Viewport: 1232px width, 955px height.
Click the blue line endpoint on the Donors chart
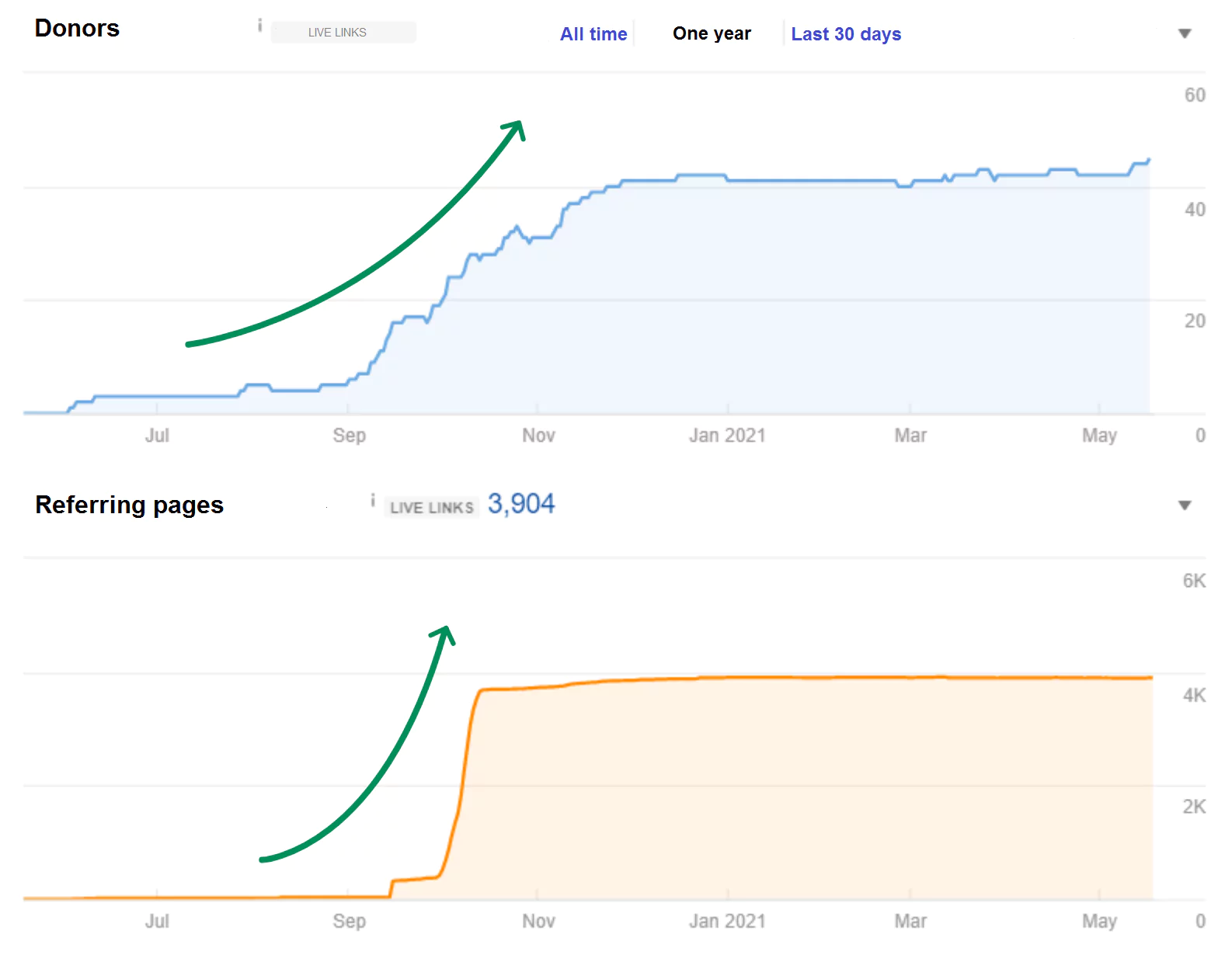[x=1148, y=161]
